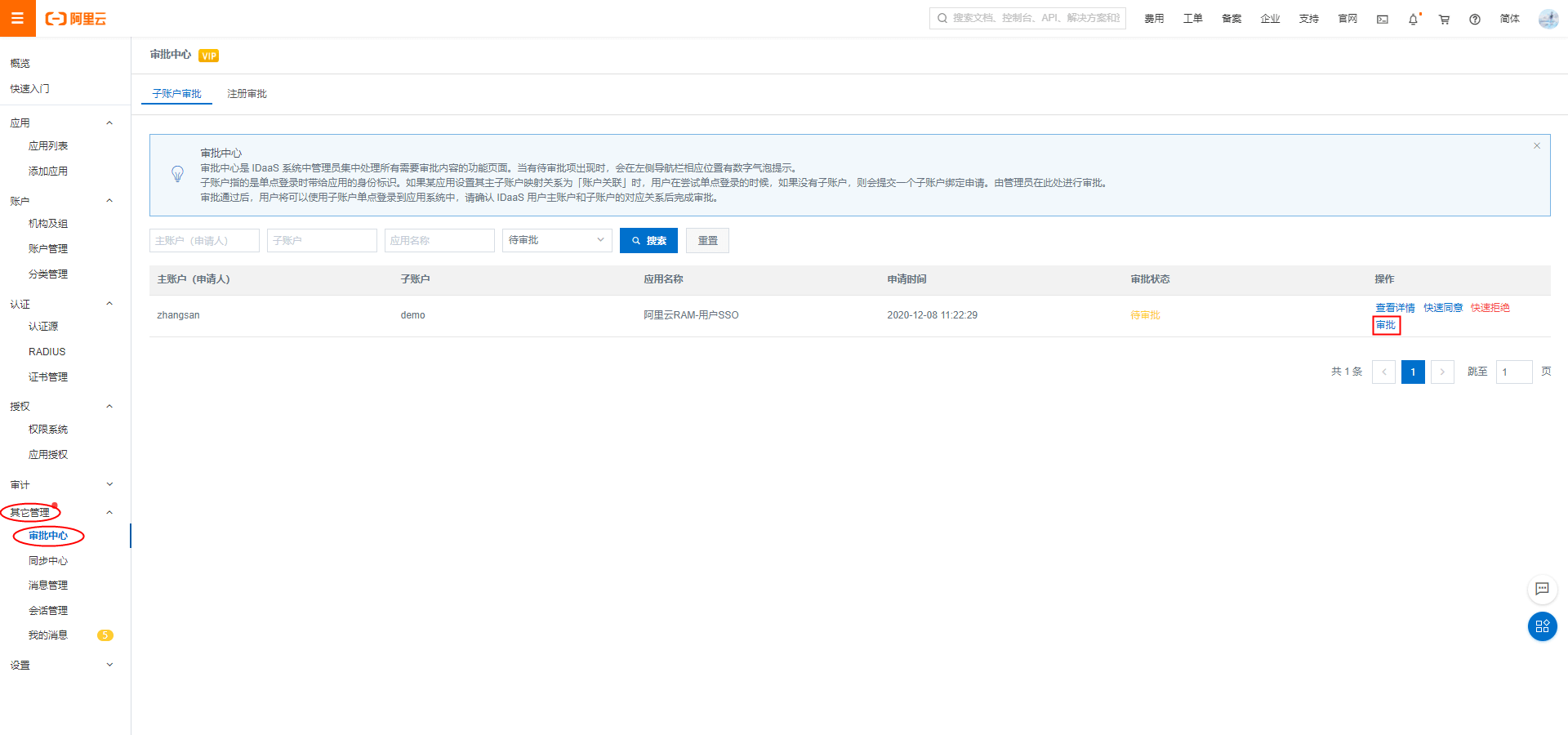
Task: Click the Alibaba Cloud logo
Action: click(76, 19)
